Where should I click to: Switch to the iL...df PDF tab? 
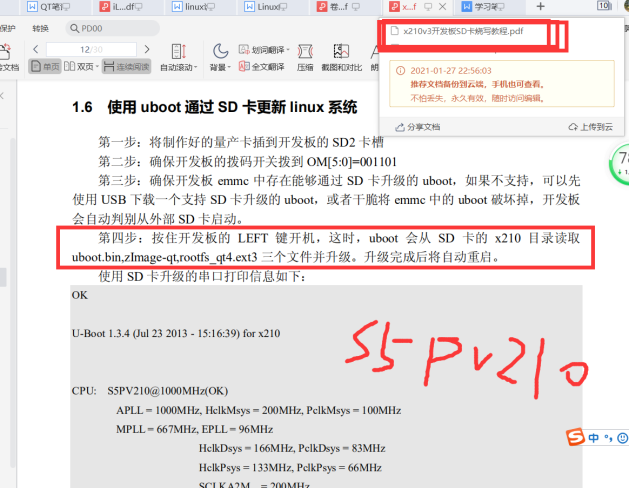tap(123, 6)
